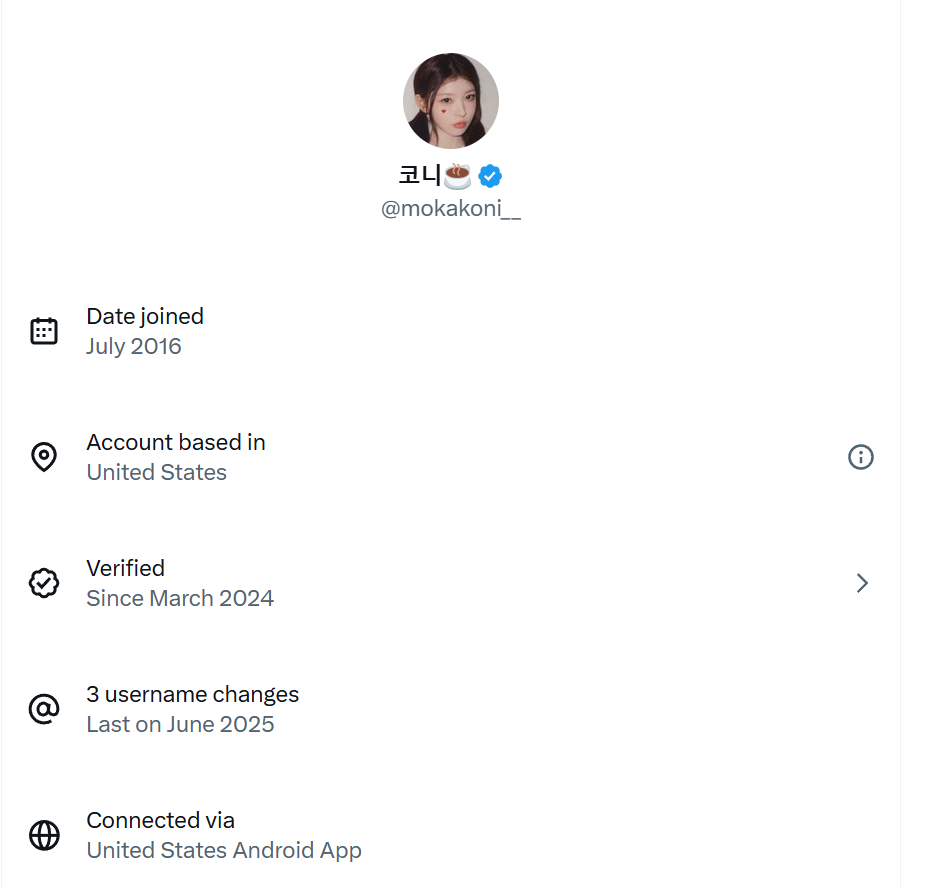
Task: Select the Date joined label
Action: (x=145, y=316)
